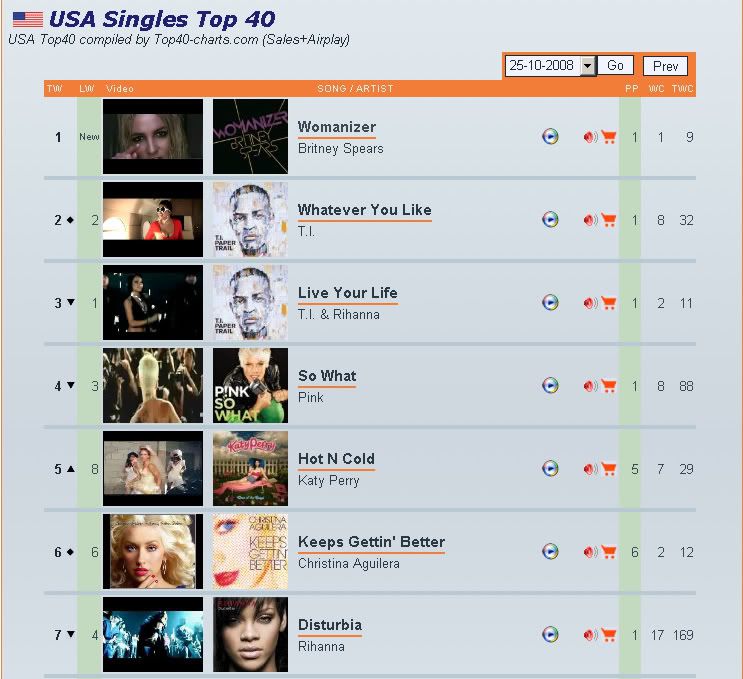Click the Britney Spears video thumbnail

point(153,136)
